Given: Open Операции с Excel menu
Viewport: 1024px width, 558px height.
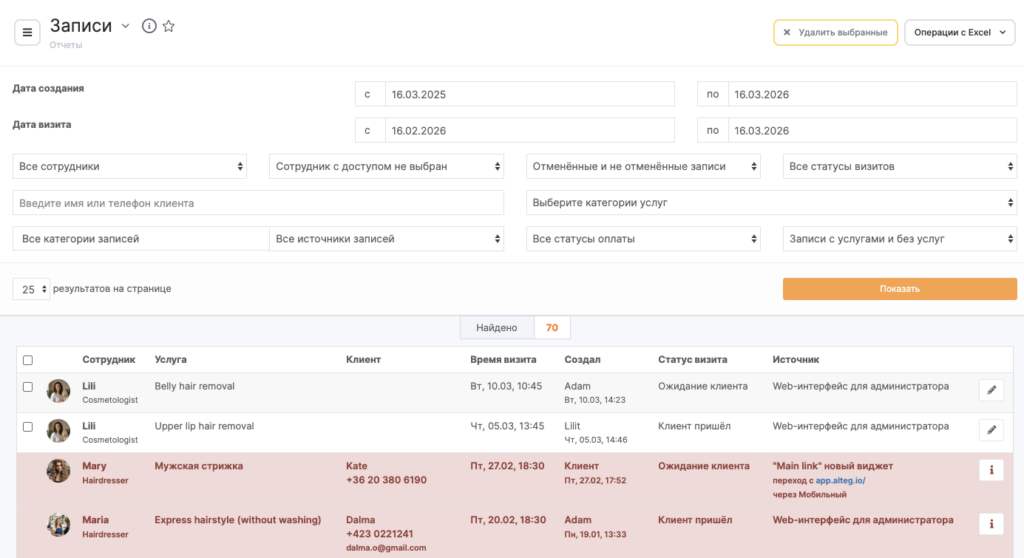Looking at the screenshot, I should pos(959,32).
